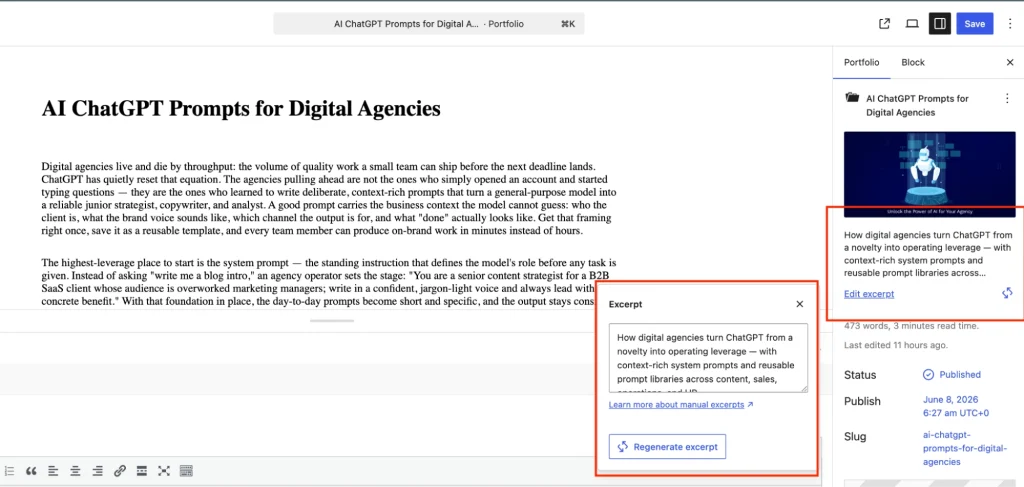The image size is (1024, 487).
Task: Click the Save button
Action: pos(974,24)
